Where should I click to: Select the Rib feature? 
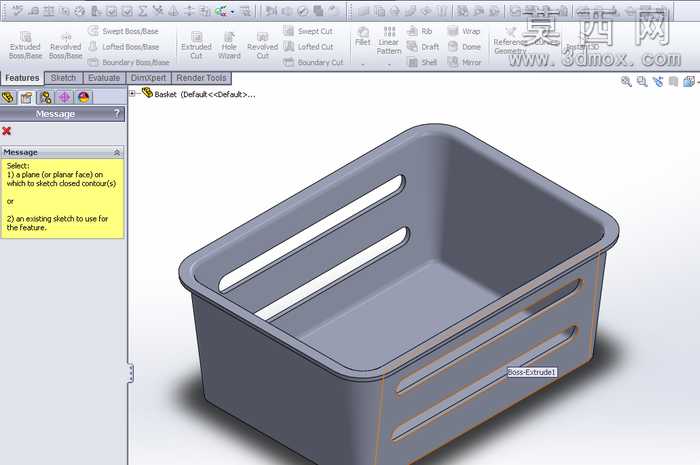point(420,31)
